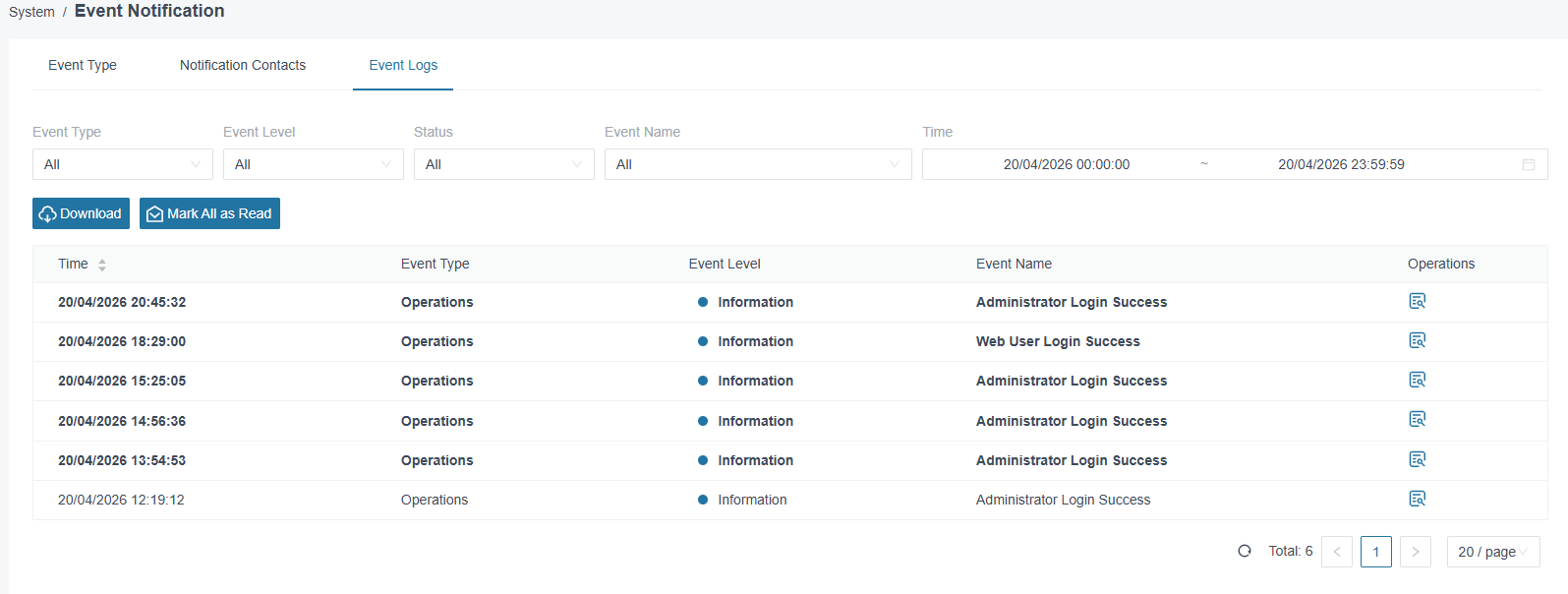Edit the end time 20/04/2026 23:59:59
Screen dimensions: 1568x594
coord(1341,164)
